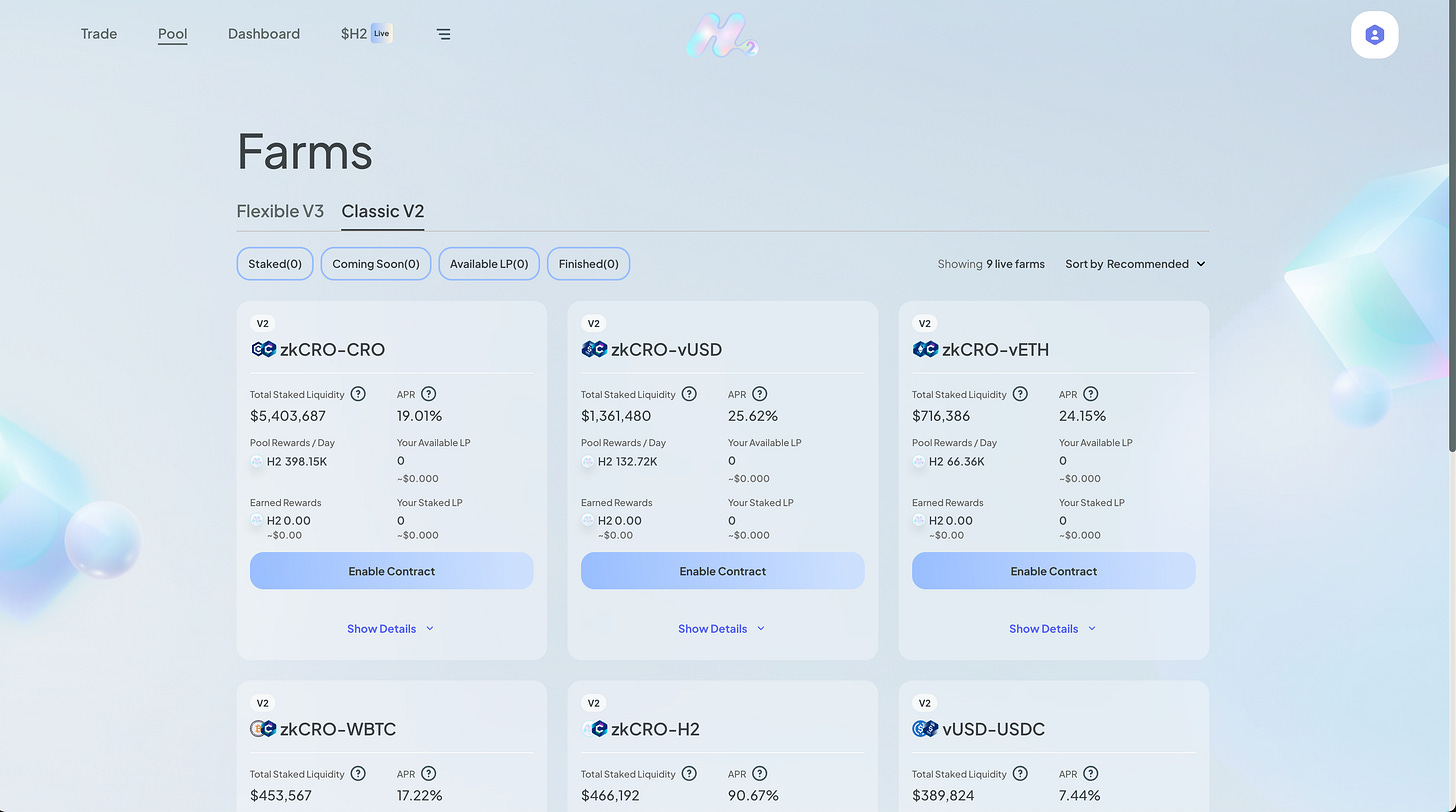The width and height of the screenshot is (1456, 812).
Task: Click the 90.67% APR value
Action: pyautogui.click(x=753, y=796)
